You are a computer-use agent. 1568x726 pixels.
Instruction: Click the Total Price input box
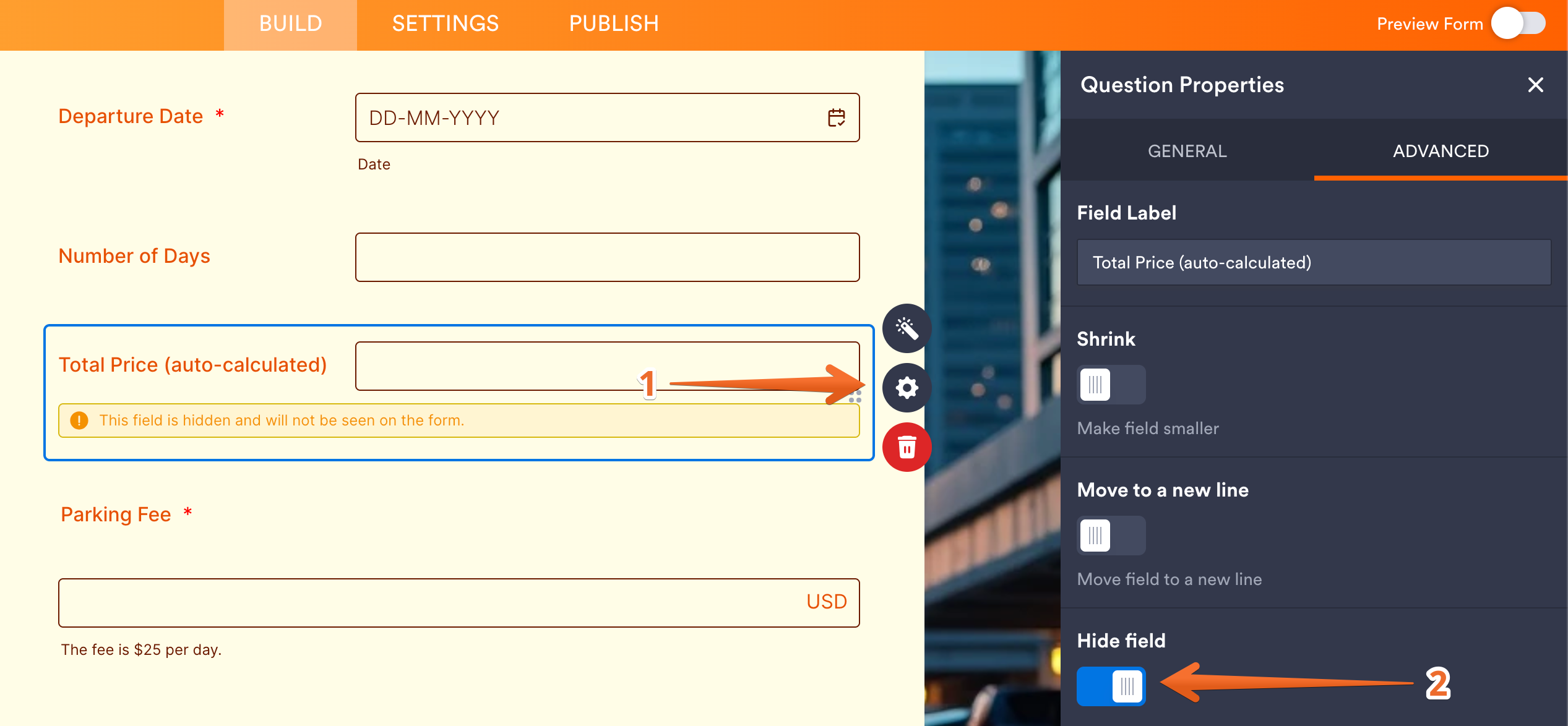point(607,366)
